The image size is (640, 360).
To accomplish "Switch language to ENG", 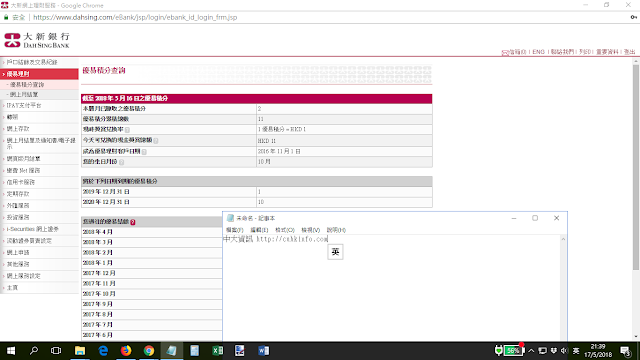I will 538,52.
